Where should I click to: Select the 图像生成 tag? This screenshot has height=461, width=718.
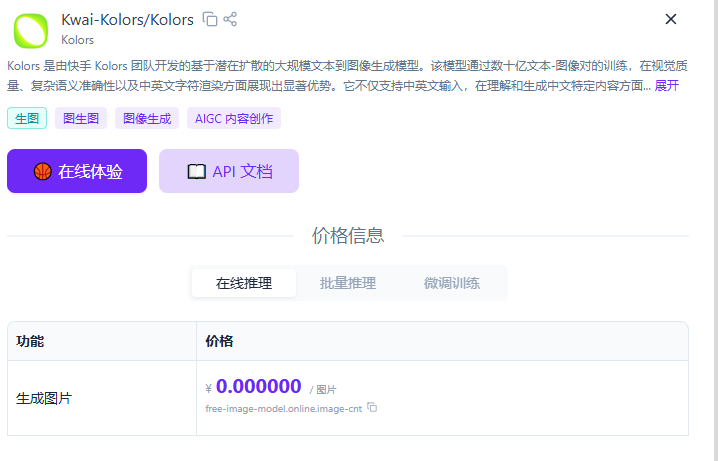(x=147, y=118)
